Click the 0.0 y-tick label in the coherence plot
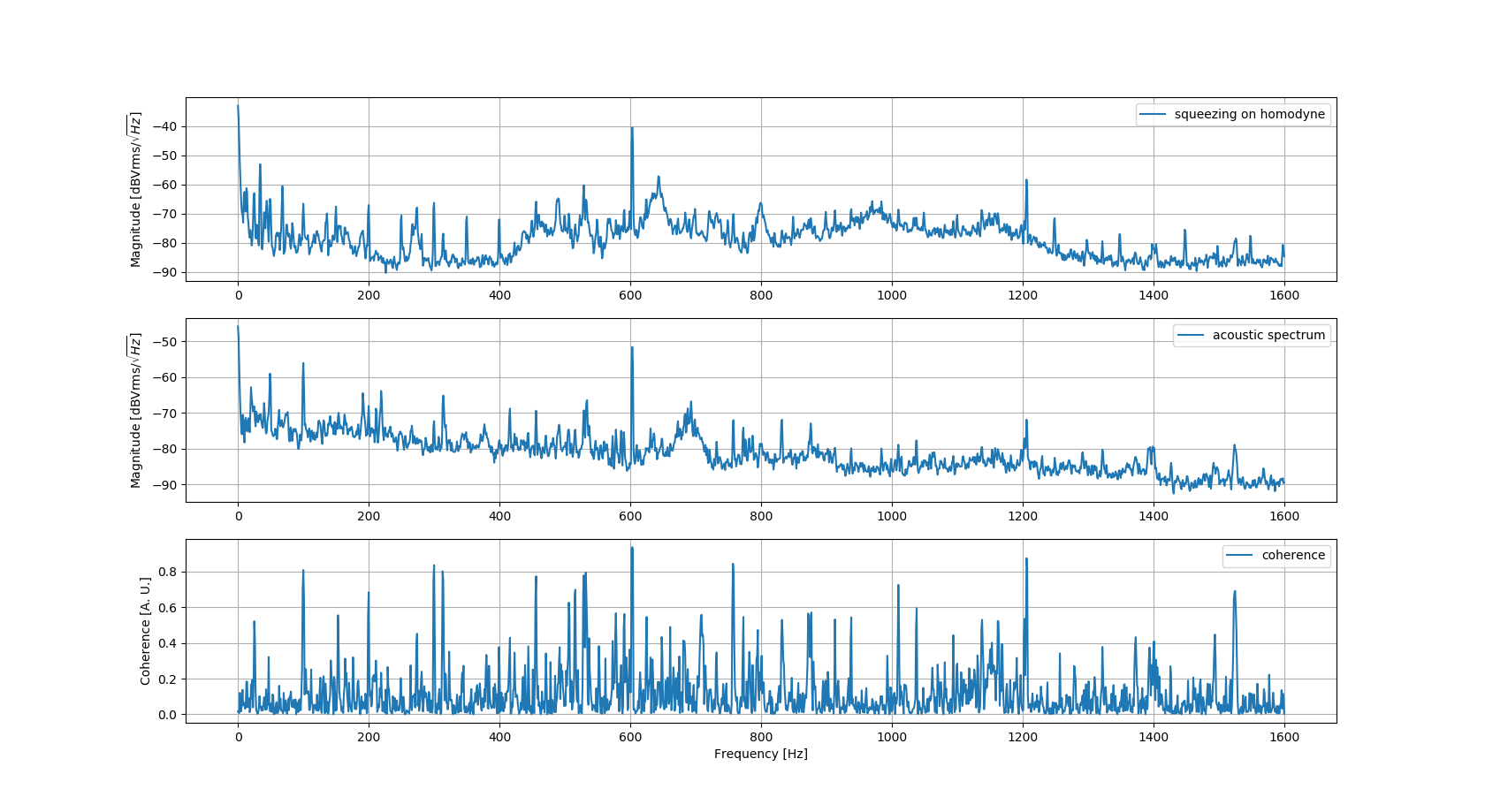 click(168, 715)
